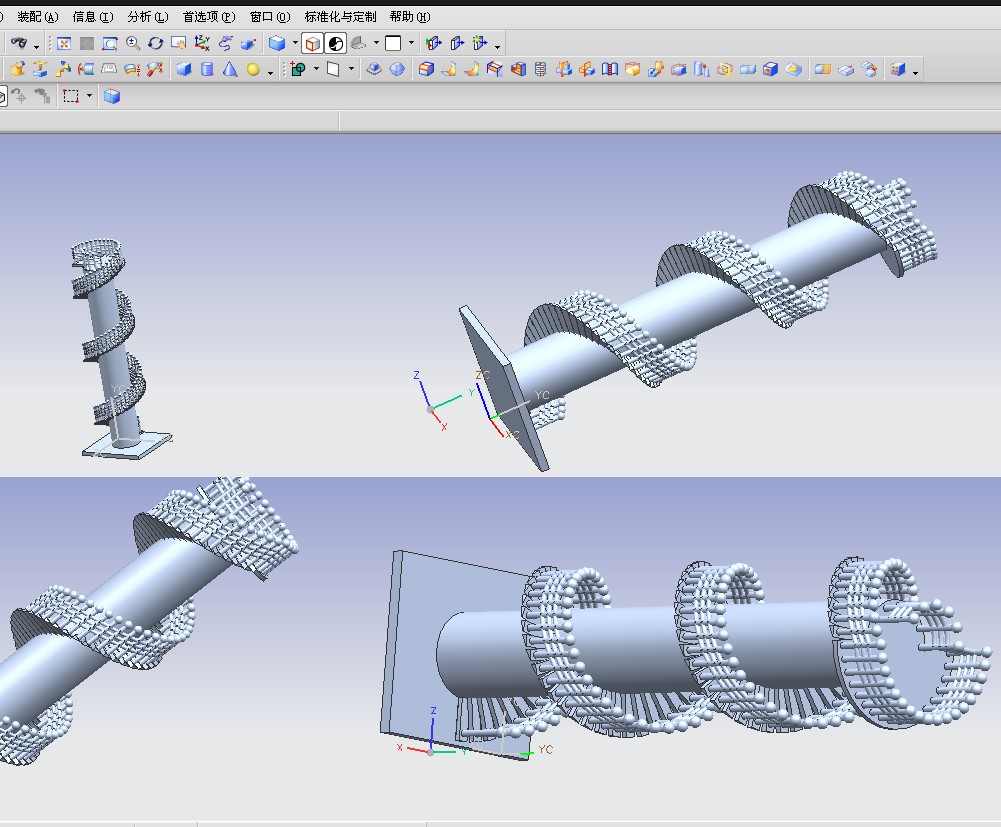
Task: Click the orange-edged shell box icon
Action: [x=426, y=69]
